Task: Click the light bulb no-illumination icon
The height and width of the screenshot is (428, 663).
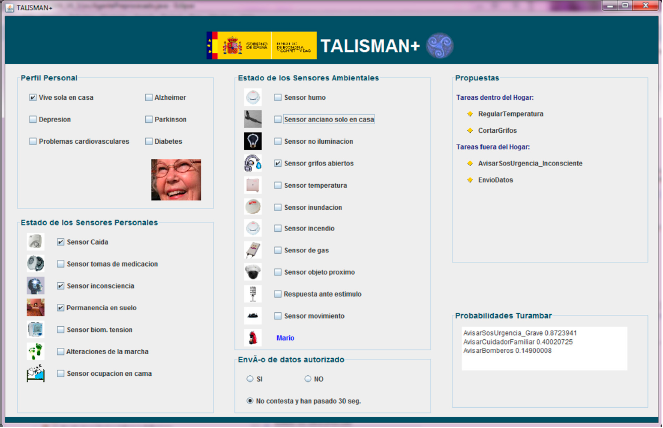Action: pyautogui.click(x=254, y=141)
